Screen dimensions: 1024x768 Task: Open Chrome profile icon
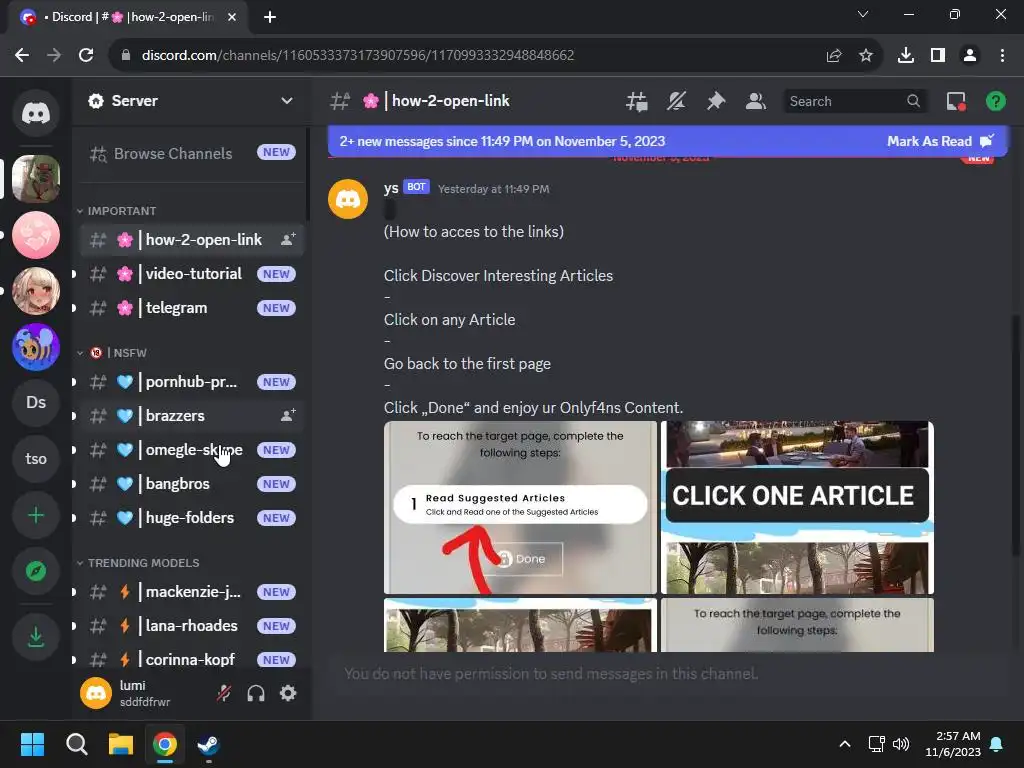point(970,56)
